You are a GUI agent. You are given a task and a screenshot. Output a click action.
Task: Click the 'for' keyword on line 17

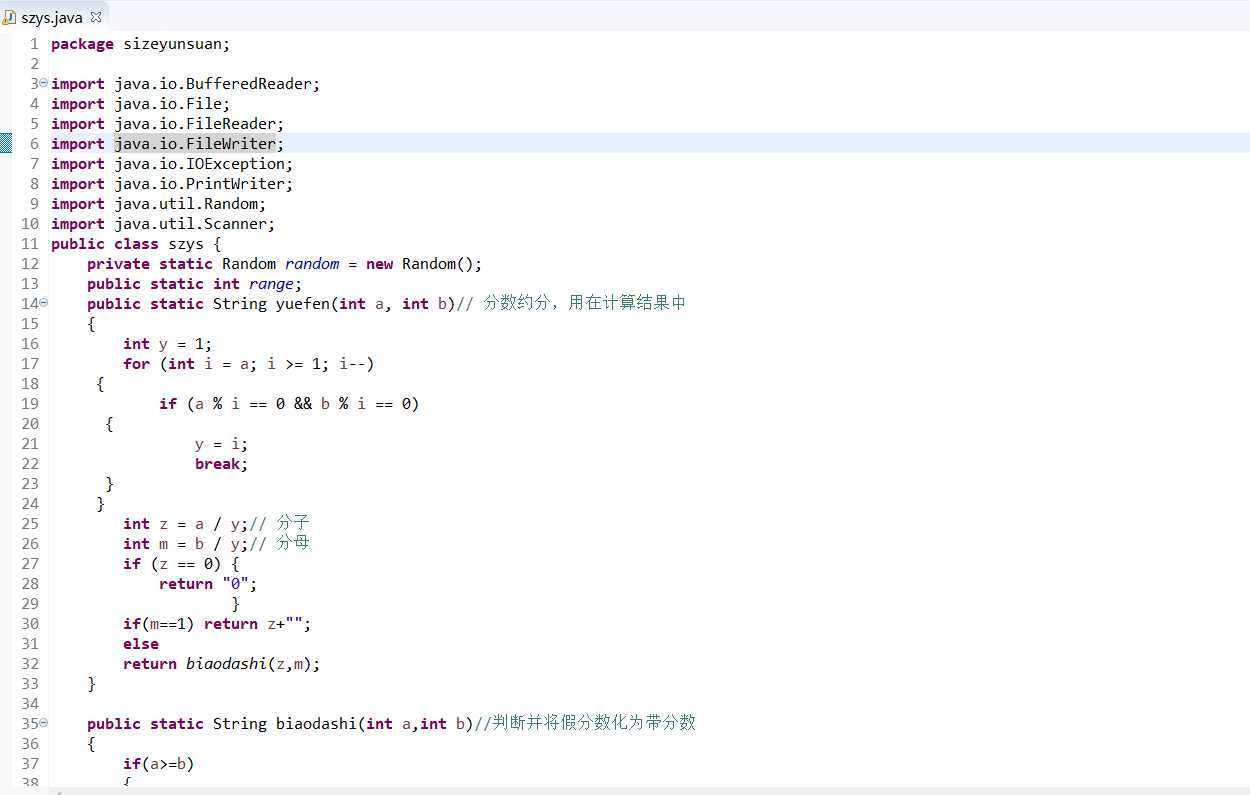click(137, 364)
